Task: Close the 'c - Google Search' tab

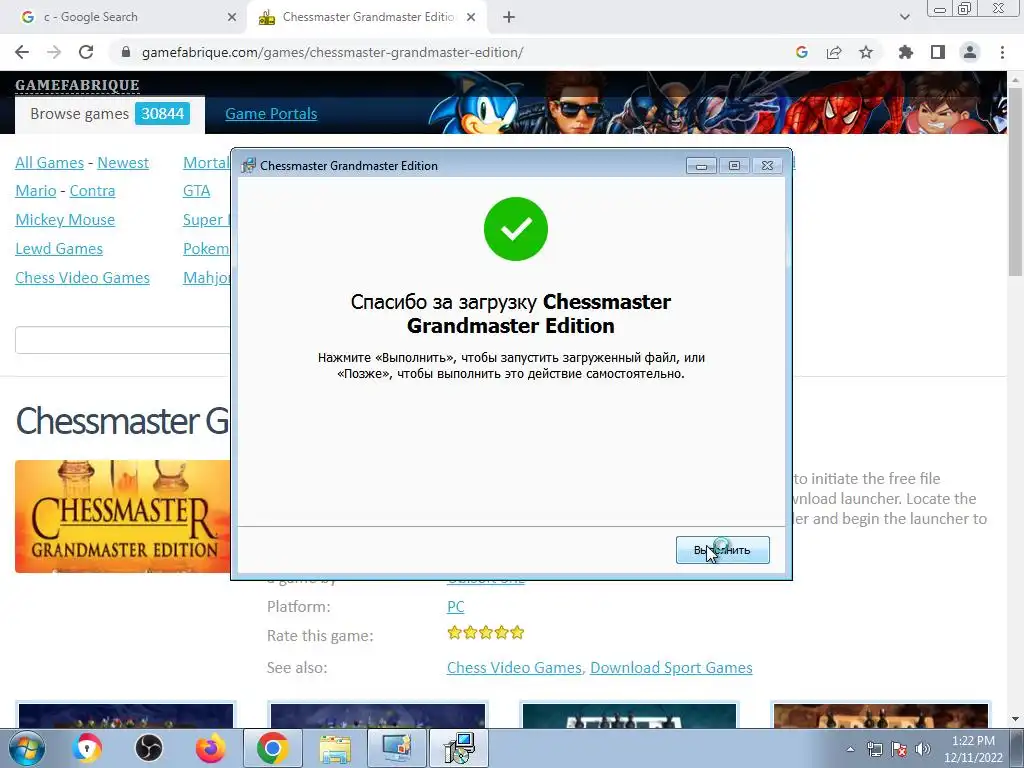Action: [232, 17]
